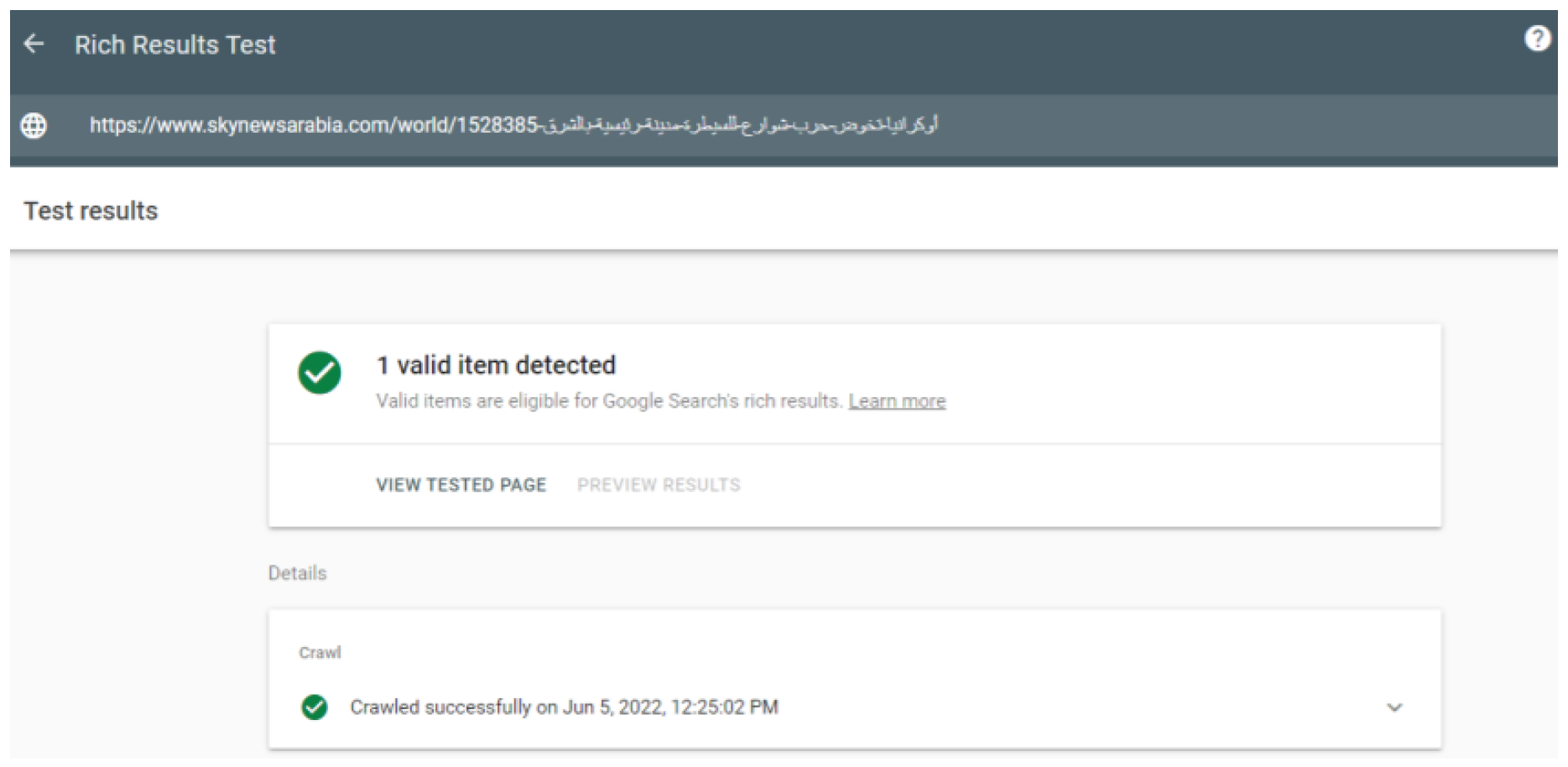
Task: Click the PREVIEW RESULTS button
Action: (x=659, y=485)
